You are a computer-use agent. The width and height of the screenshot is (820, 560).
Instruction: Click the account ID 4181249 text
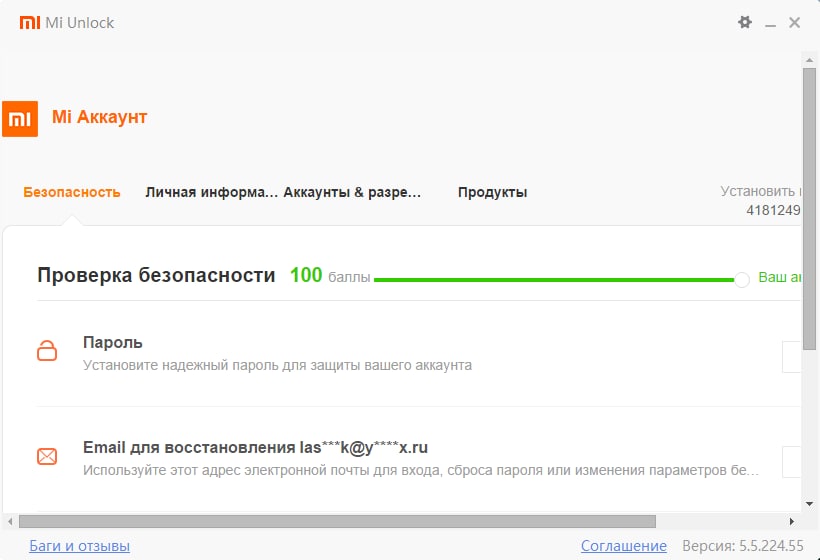coord(773,210)
